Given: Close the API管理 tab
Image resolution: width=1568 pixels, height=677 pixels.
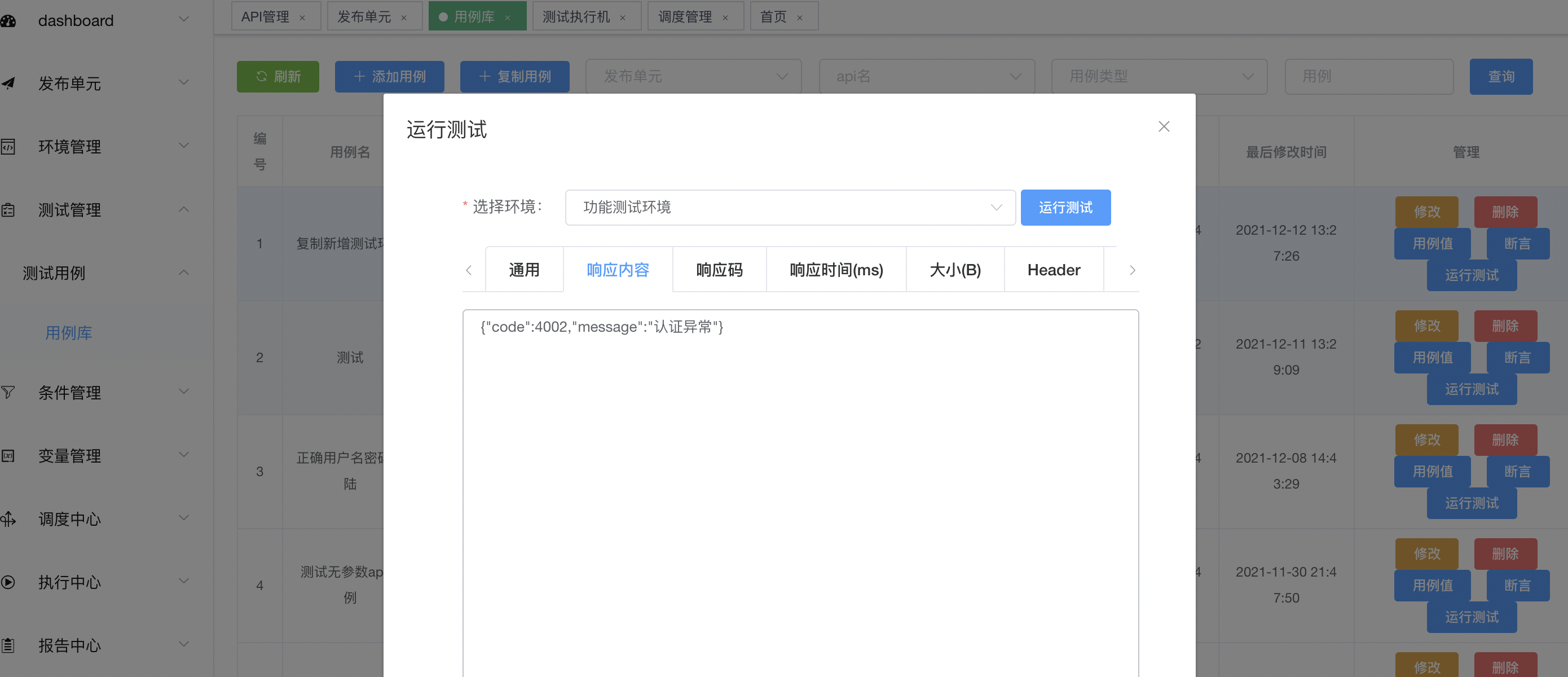Looking at the screenshot, I should [x=302, y=17].
